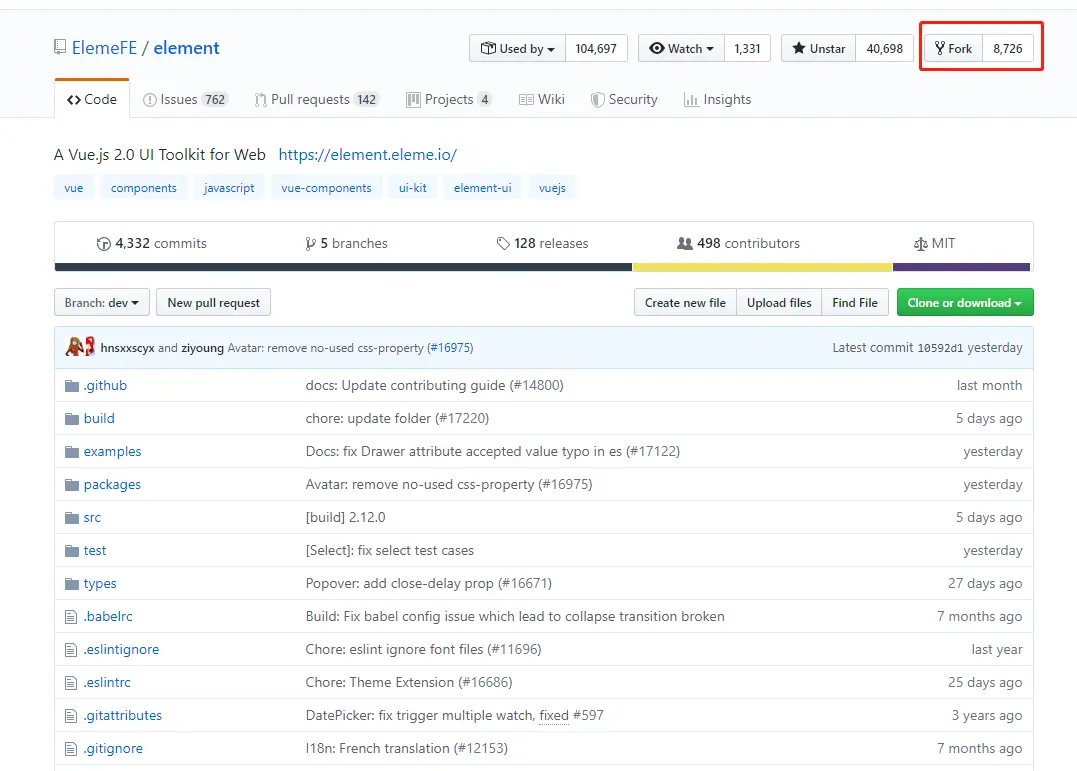Select the vuejs topic tag
The height and width of the screenshot is (771, 1077).
point(552,188)
